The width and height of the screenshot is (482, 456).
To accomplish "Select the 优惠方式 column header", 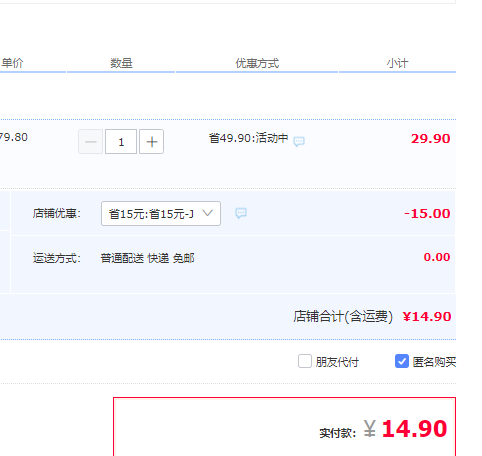I will tap(257, 63).
